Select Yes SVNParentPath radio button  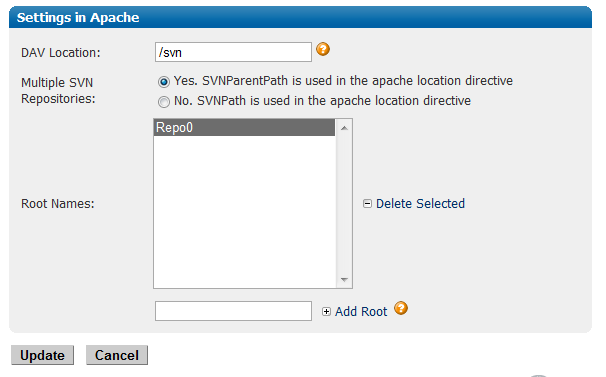point(164,82)
